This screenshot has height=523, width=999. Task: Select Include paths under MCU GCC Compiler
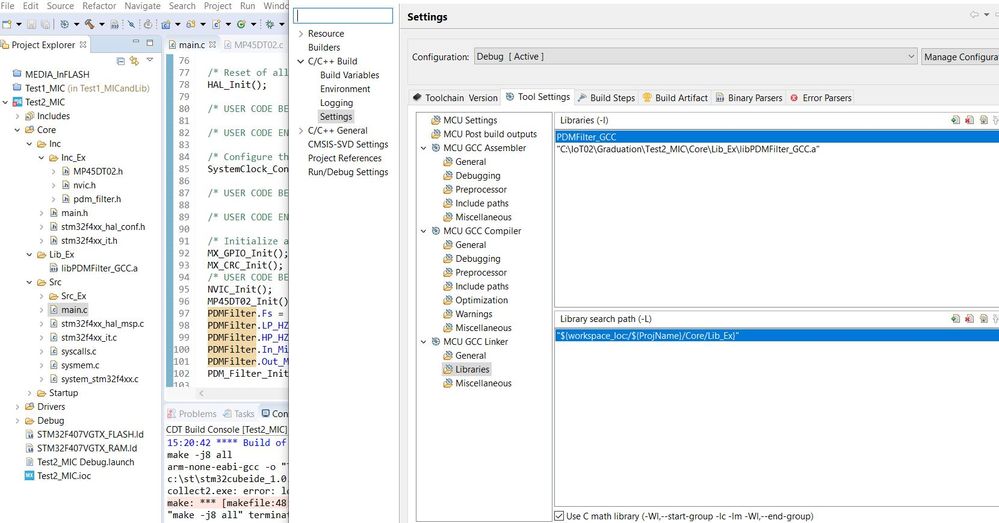click(x=482, y=286)
